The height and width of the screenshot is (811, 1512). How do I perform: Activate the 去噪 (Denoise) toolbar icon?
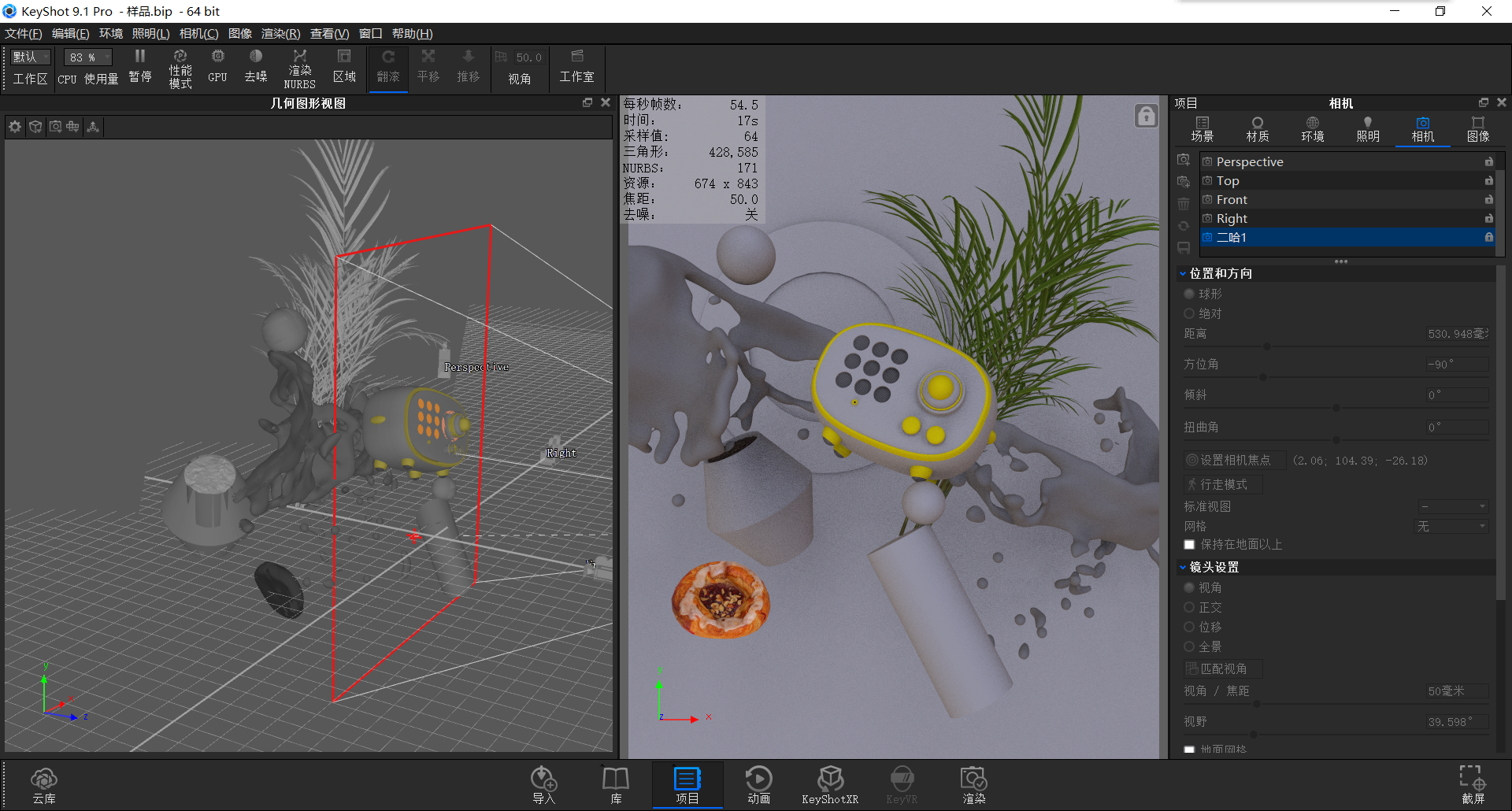(255, 67)
